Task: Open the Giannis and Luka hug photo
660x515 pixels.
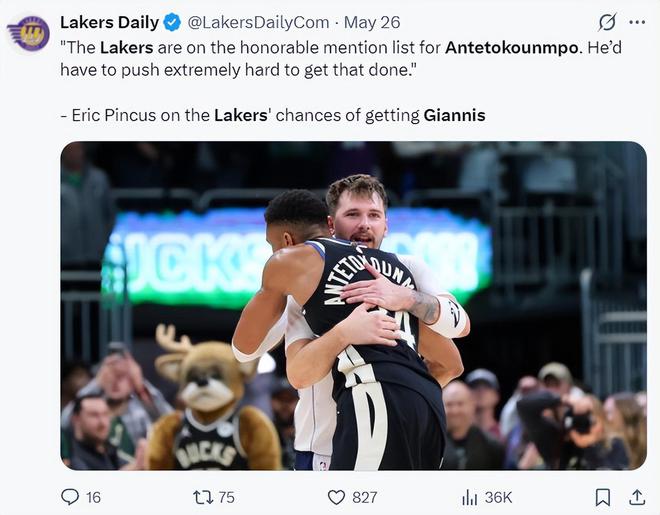Action: click(353, 305)
